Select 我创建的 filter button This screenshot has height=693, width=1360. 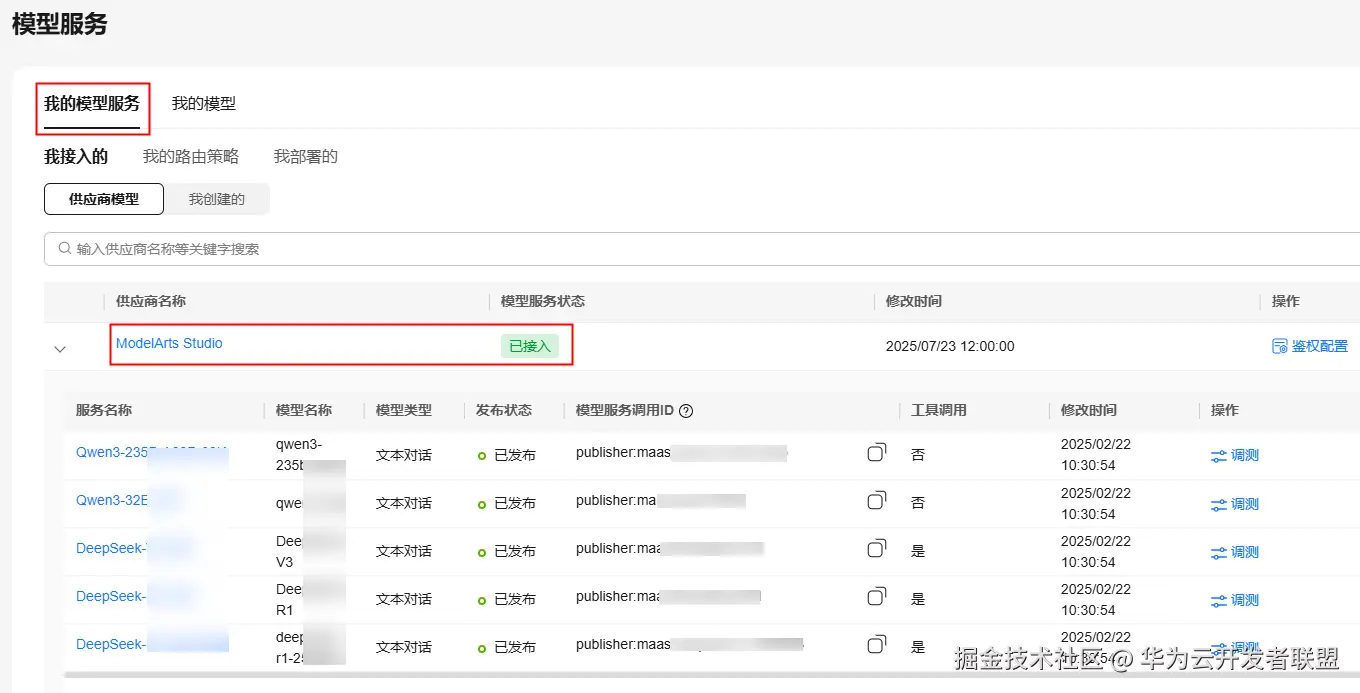(217, 199)
